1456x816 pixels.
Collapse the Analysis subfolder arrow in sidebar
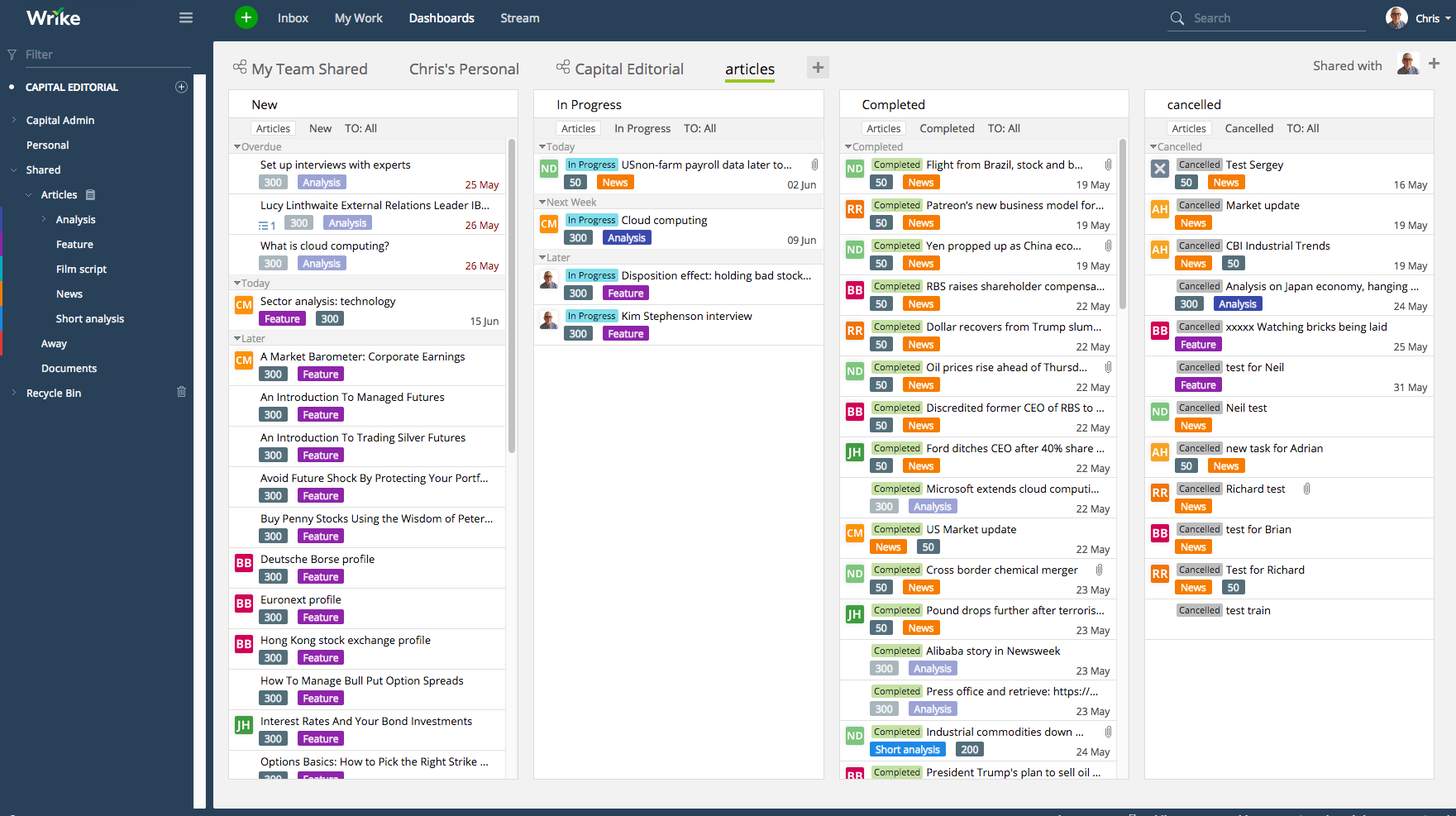(44, 219)
